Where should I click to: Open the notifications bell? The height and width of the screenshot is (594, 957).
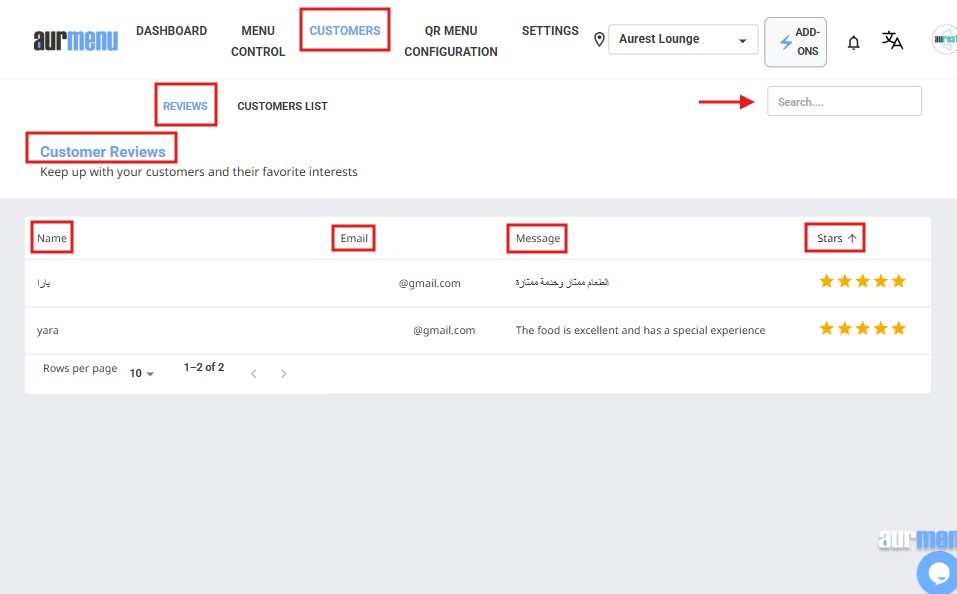(x=853, y=42)
